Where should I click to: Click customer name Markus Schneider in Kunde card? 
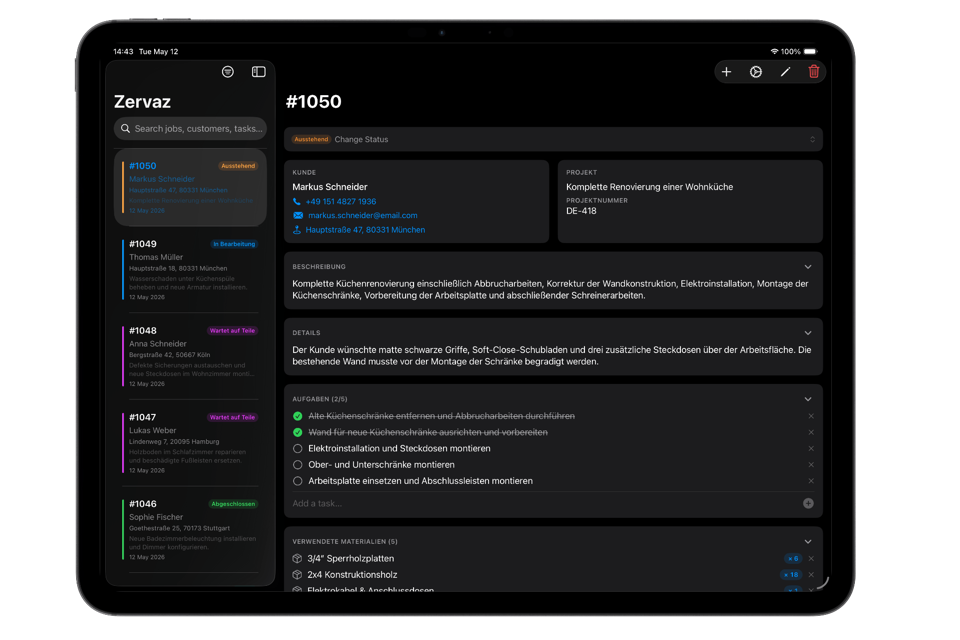point(329,187)
